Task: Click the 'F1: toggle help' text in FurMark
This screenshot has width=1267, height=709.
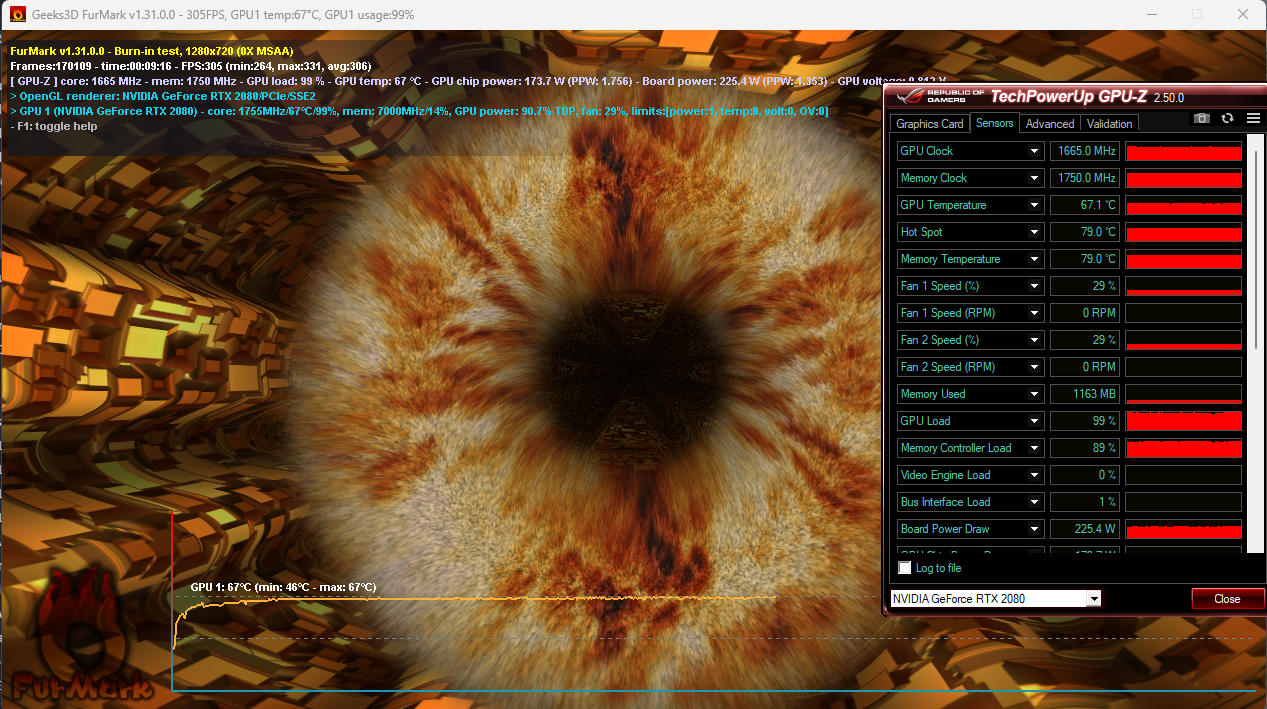Action: click(54, 127)
